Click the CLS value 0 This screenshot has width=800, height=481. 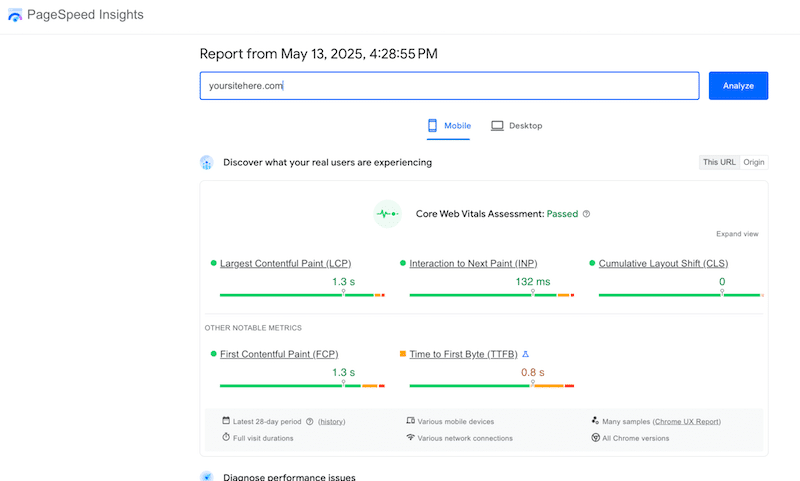pyautogui.click(x=722, y=282)
